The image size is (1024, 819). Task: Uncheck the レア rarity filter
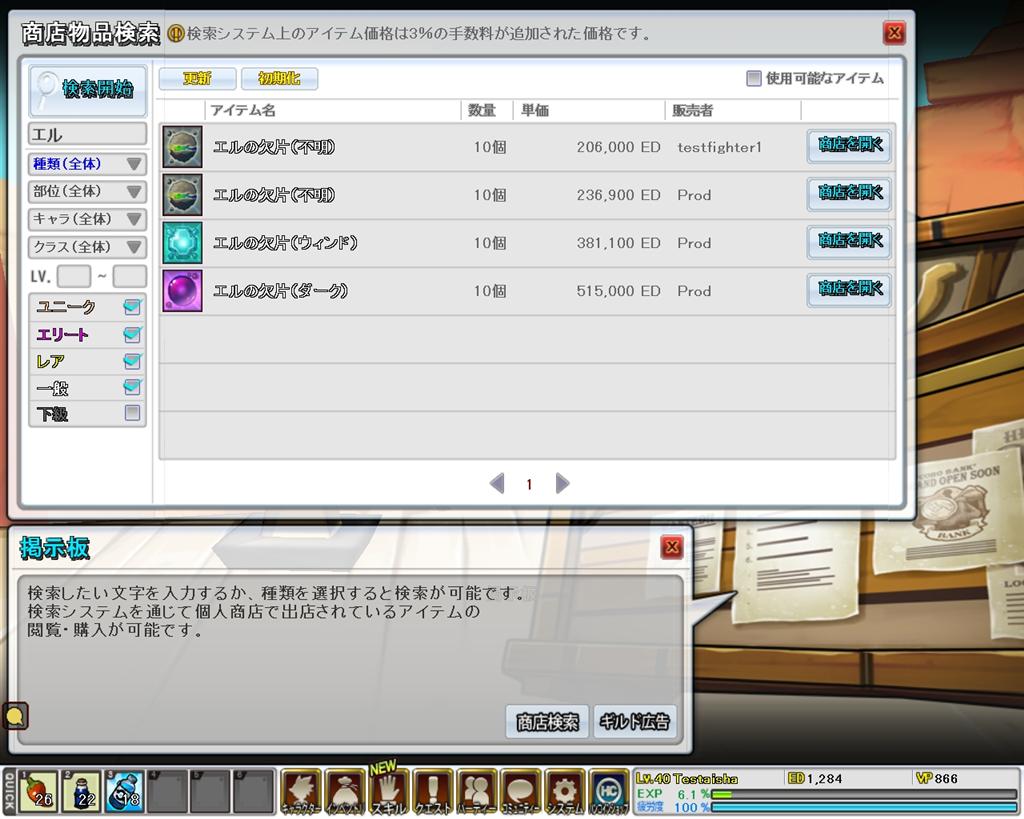tap(132, 361)
